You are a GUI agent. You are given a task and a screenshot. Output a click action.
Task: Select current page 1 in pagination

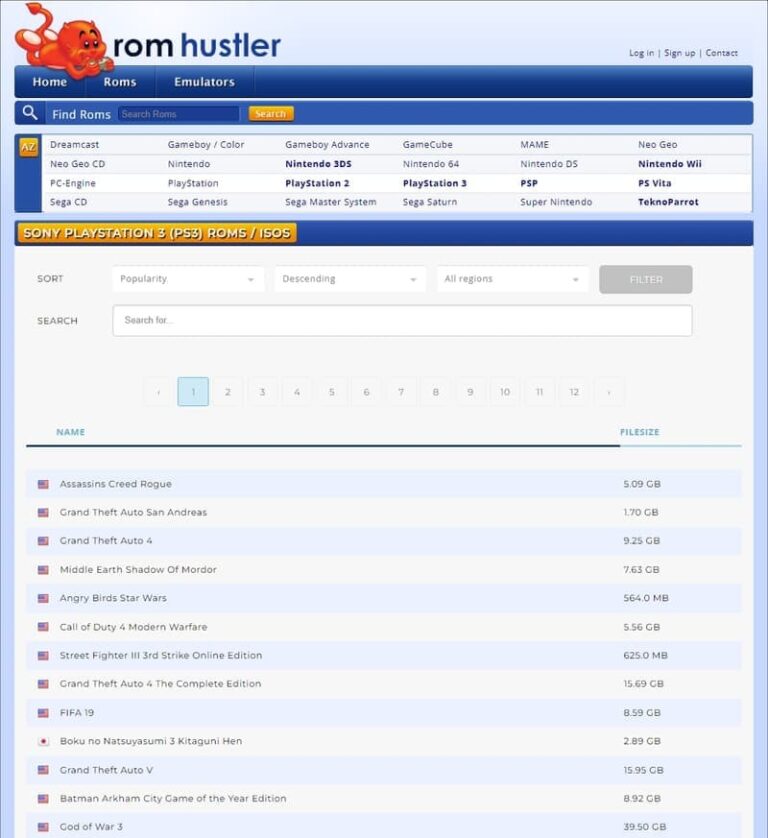[x=193, y=392]
